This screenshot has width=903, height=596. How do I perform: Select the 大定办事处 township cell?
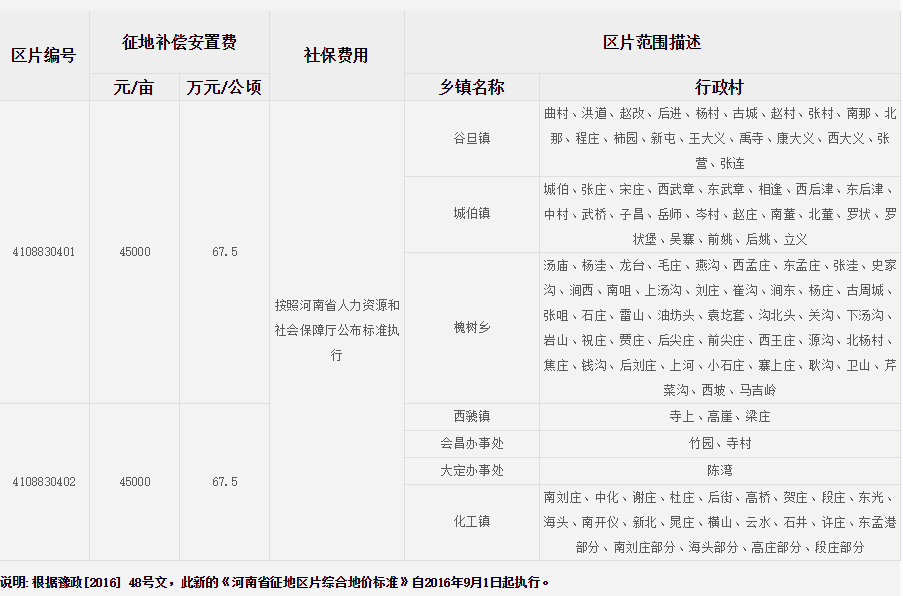[x=472, y=470]
